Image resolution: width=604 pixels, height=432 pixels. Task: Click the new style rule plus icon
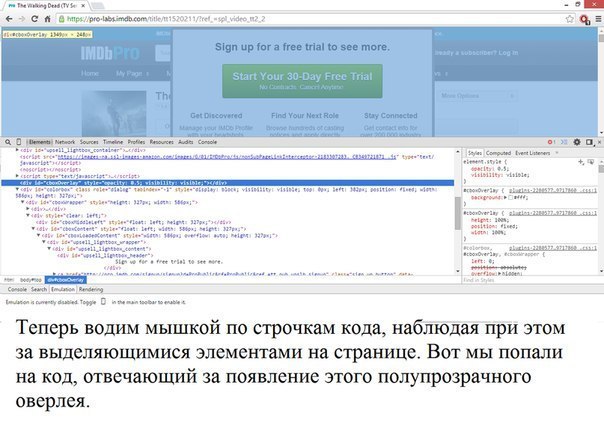click(x=581, y=162)
